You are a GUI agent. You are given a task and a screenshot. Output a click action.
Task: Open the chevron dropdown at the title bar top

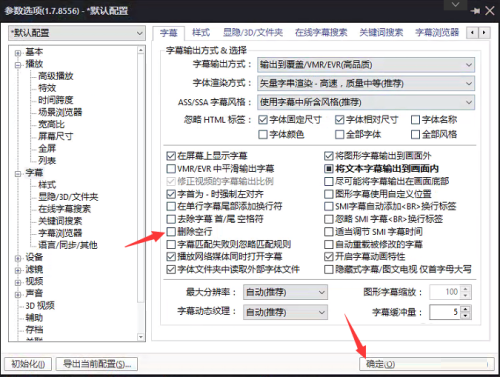coord(455,5)
